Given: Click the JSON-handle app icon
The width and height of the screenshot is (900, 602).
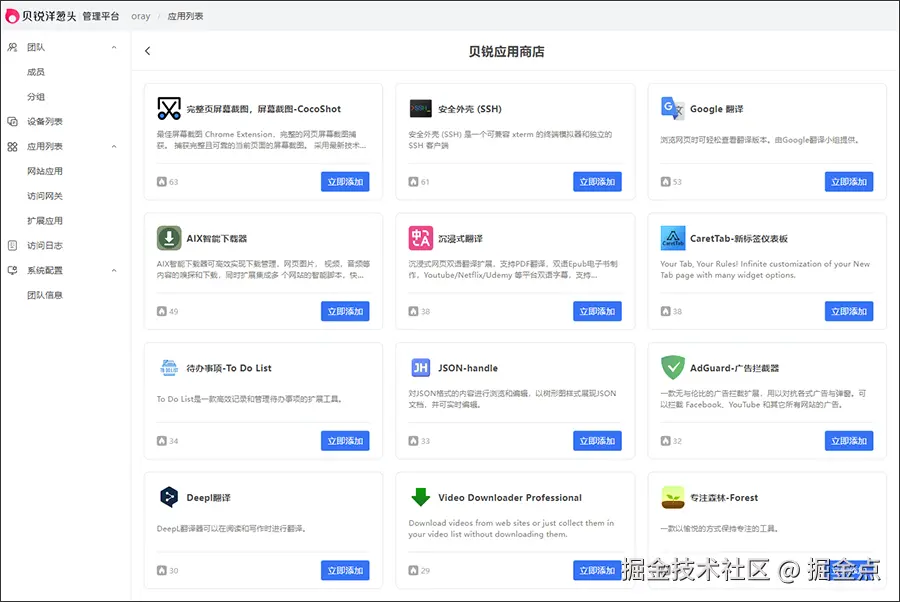Looking at the screenshot, I should point(421,368).
